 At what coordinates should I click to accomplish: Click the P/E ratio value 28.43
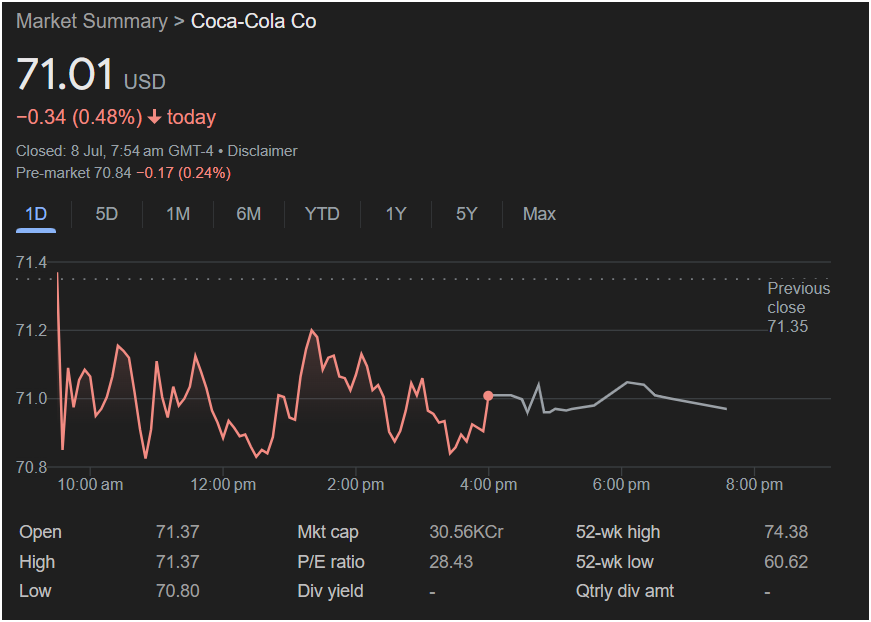click(451, 562)
